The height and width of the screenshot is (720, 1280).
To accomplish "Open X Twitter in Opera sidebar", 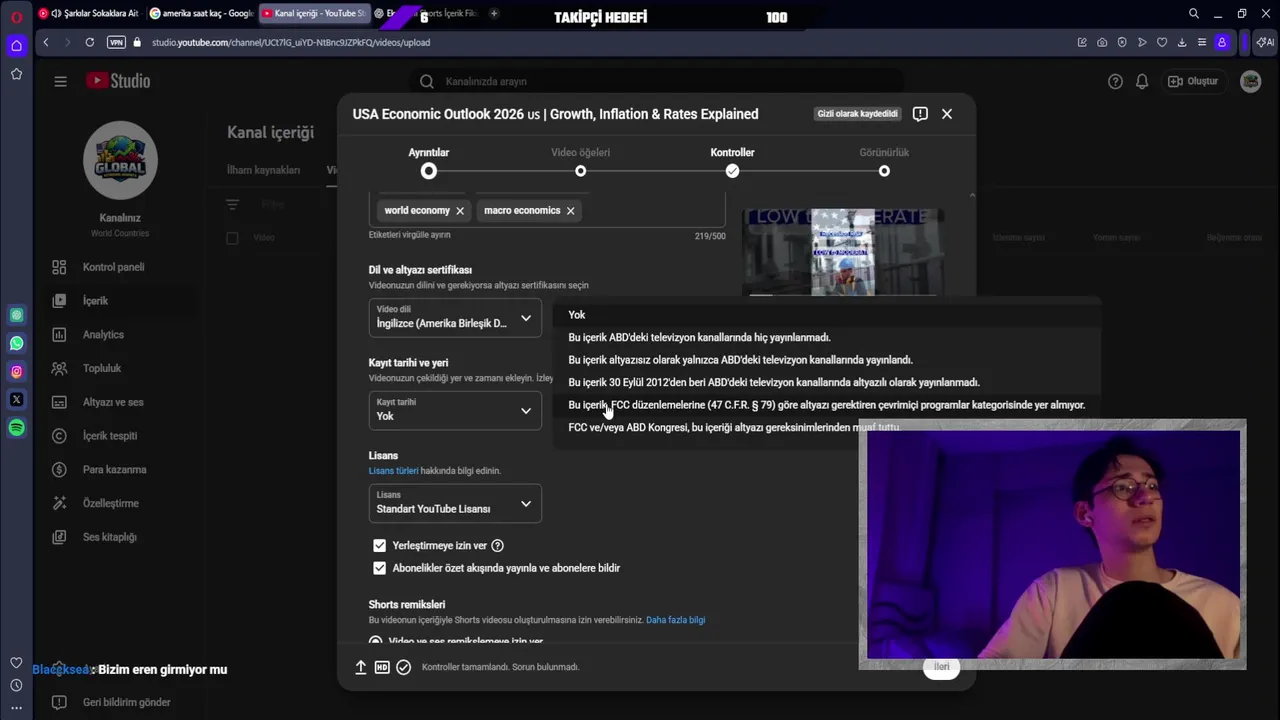I will [x=16, y=399].
